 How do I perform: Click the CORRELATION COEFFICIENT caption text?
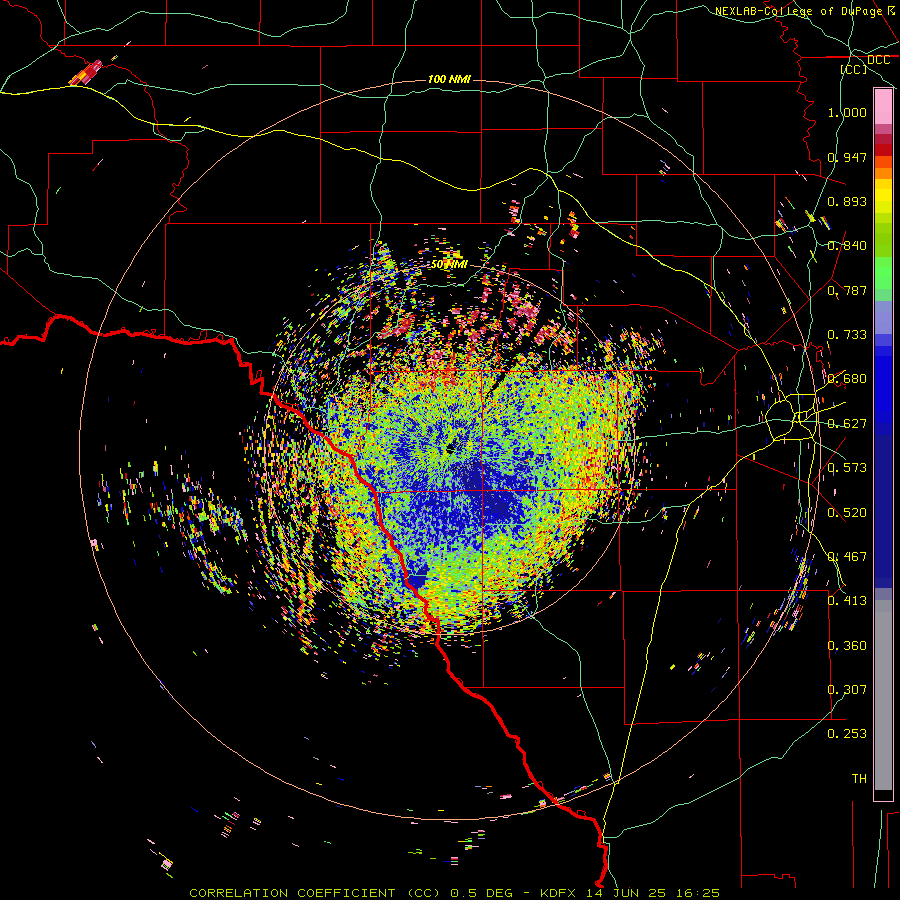(x=315, y=893)
